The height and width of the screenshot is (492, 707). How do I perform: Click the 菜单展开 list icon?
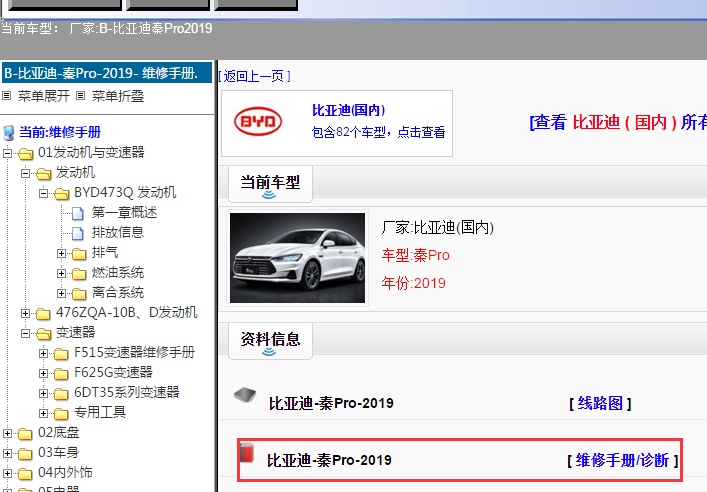pos(6,96)
